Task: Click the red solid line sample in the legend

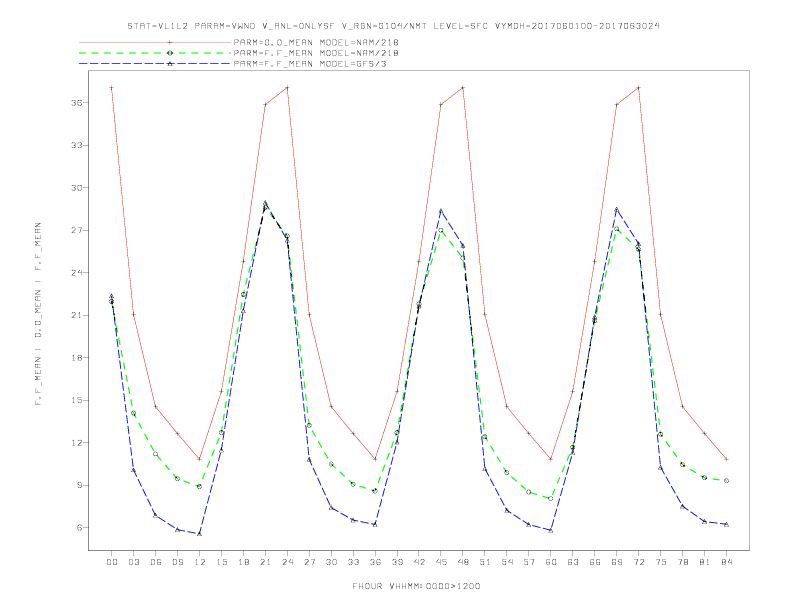Action: (x=155, y=42)
